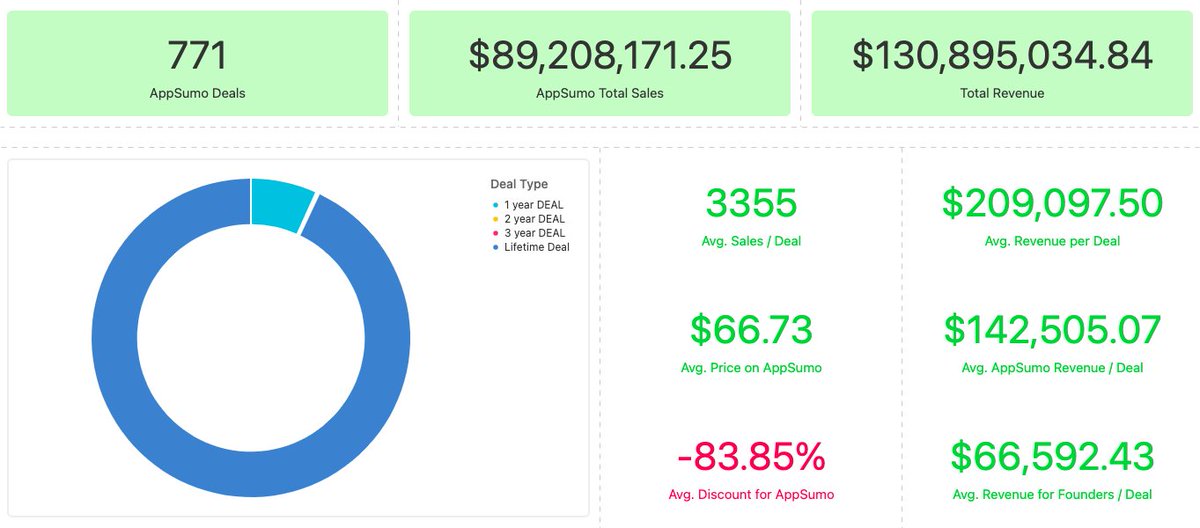Click the Deal Type legend title
The height and width of the screenshot is (528, 1200).
click(519, 184)
